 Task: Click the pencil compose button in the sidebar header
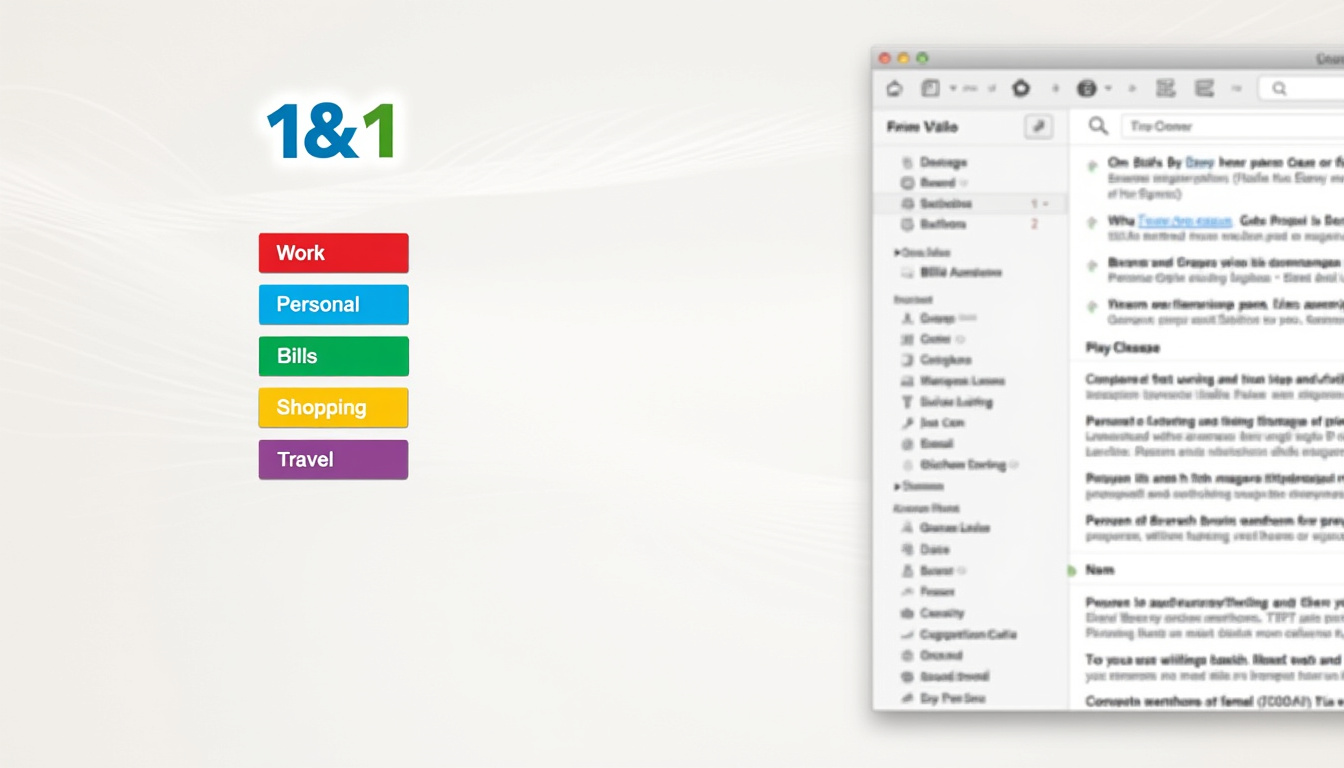coord(1039,127)
